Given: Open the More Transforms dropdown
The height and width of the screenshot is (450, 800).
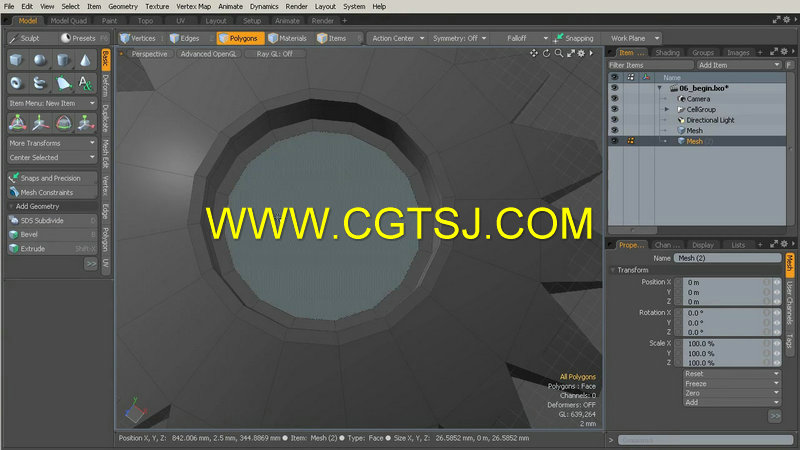Looking at the screenshot, I should [x=52, y=143].
